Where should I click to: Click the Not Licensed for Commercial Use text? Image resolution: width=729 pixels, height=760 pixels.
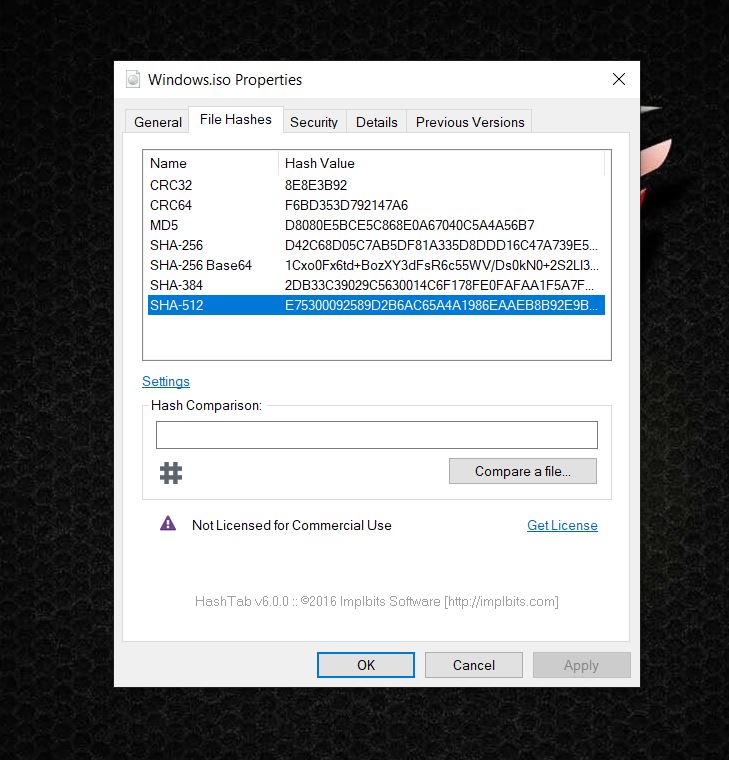[x=291, y=525]
